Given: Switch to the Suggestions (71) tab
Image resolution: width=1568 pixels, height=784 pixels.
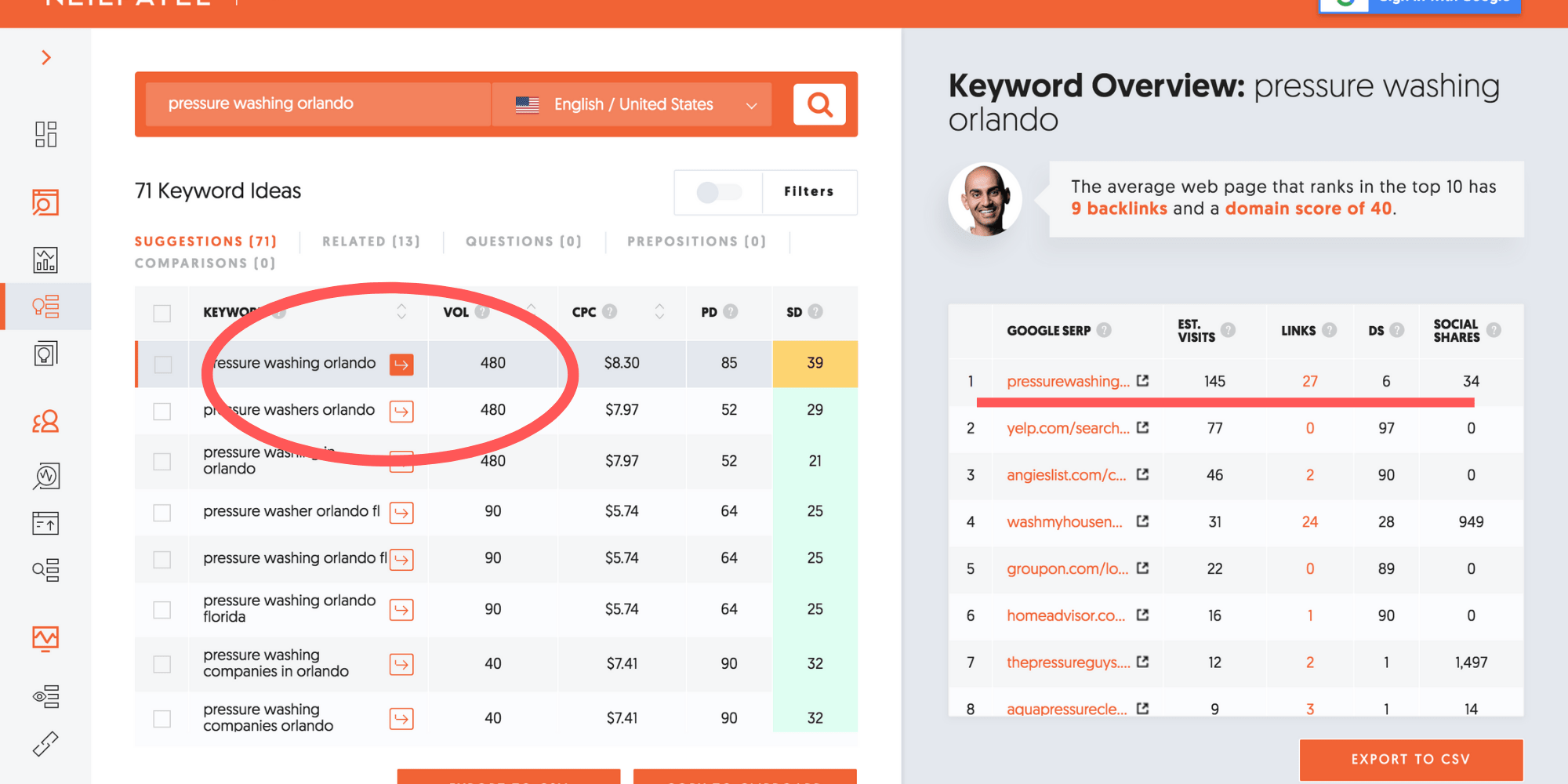Looking at the screenshot, I should pos(205,241).
